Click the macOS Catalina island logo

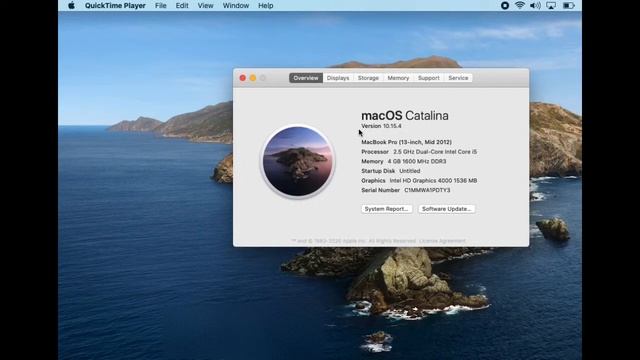point(297,161)
